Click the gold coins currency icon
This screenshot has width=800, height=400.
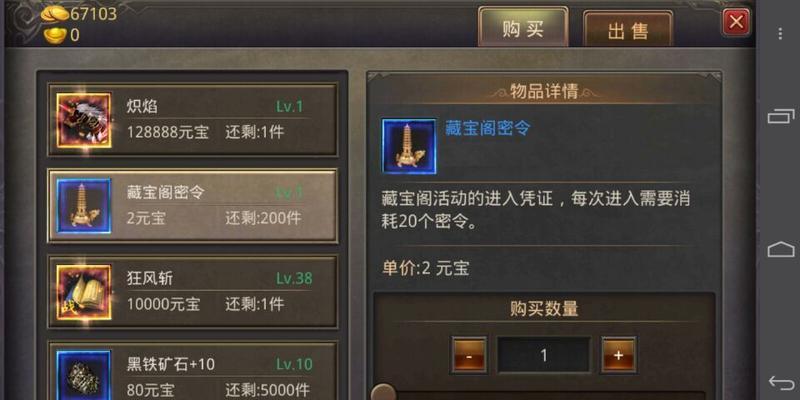pyautogui.click(x=54, y=14)
